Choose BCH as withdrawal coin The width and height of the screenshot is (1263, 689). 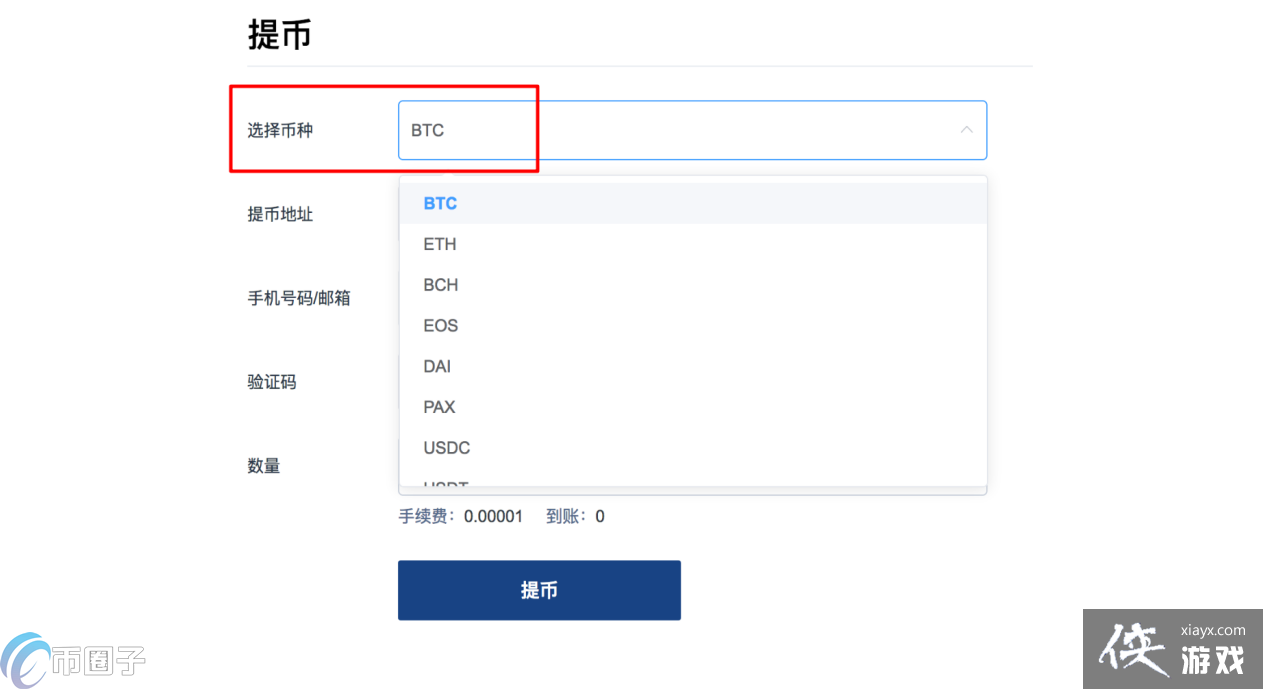440,285
